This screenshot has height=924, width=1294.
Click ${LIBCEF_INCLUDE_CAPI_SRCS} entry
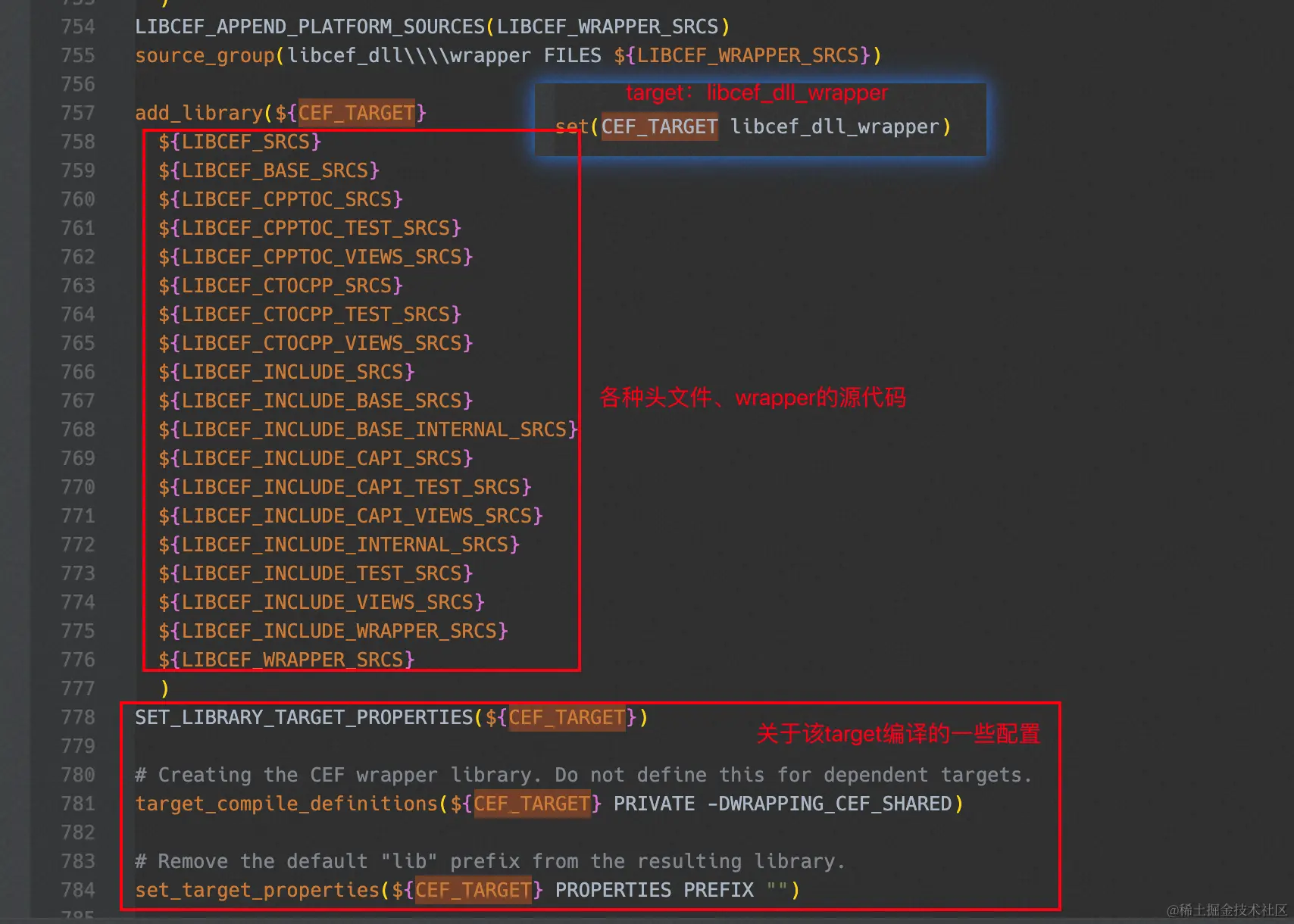(316, 458)
